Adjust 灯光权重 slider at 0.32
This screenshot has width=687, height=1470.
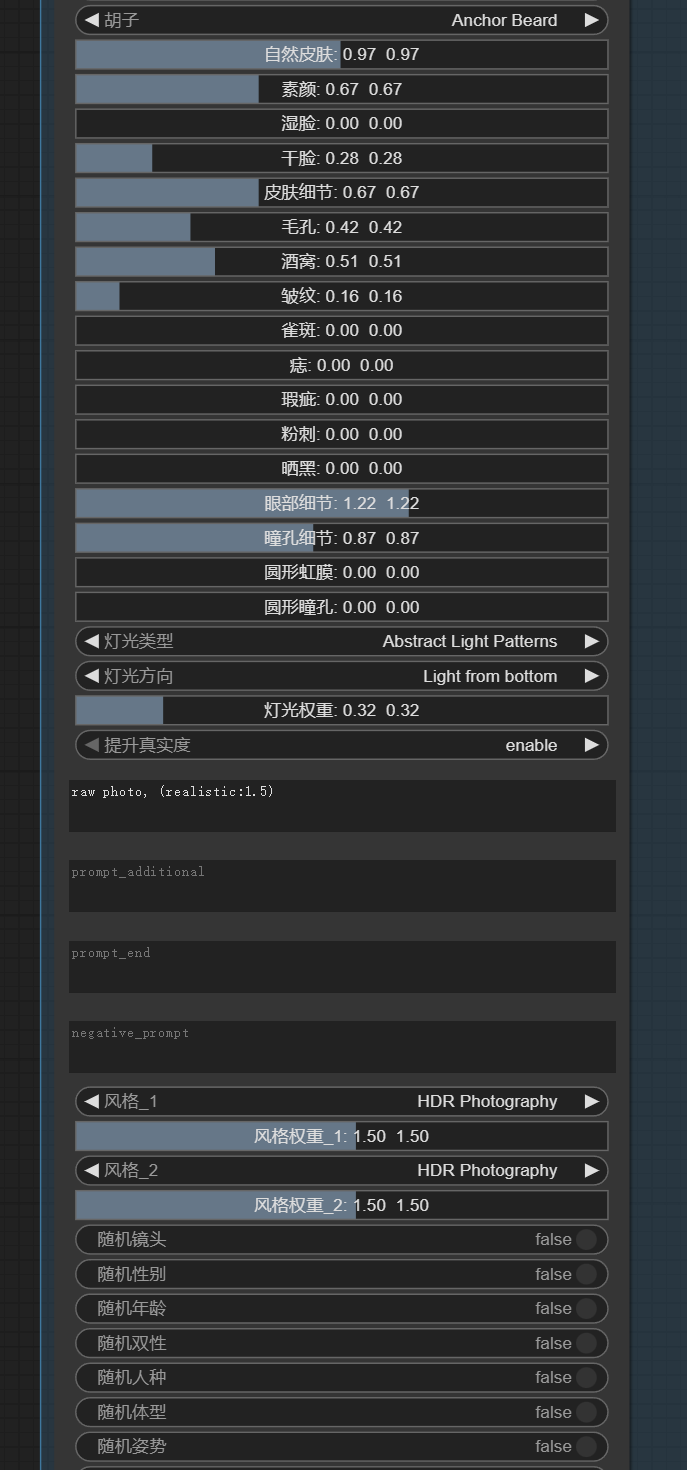(342, 710)
